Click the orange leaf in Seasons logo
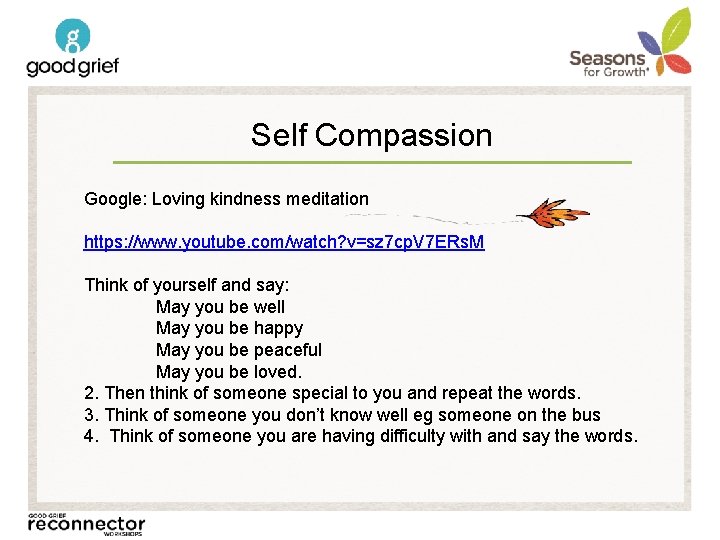720x540 pixels. [x=659, y=68]
